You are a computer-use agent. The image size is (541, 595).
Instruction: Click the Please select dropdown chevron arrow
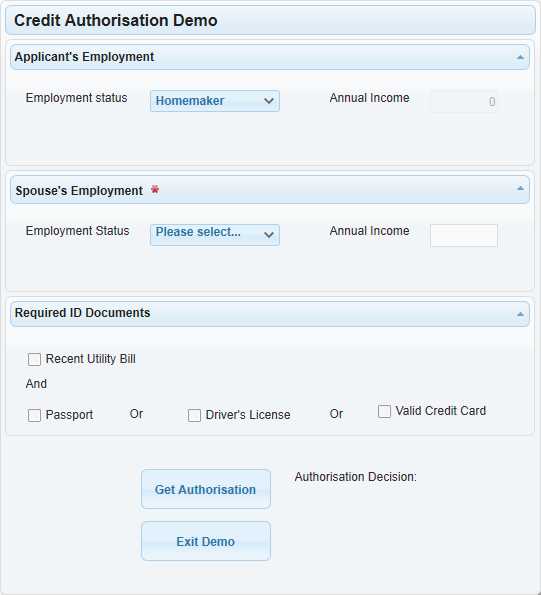[269, 235]
